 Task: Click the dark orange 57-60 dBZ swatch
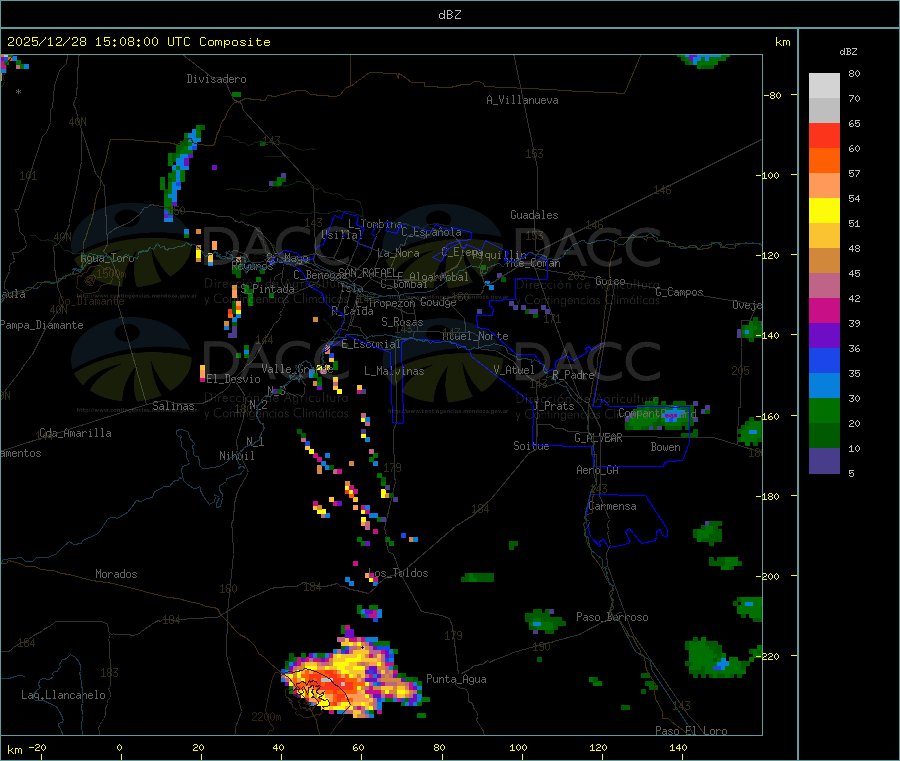pyautogui.click(x=824, y=161)
